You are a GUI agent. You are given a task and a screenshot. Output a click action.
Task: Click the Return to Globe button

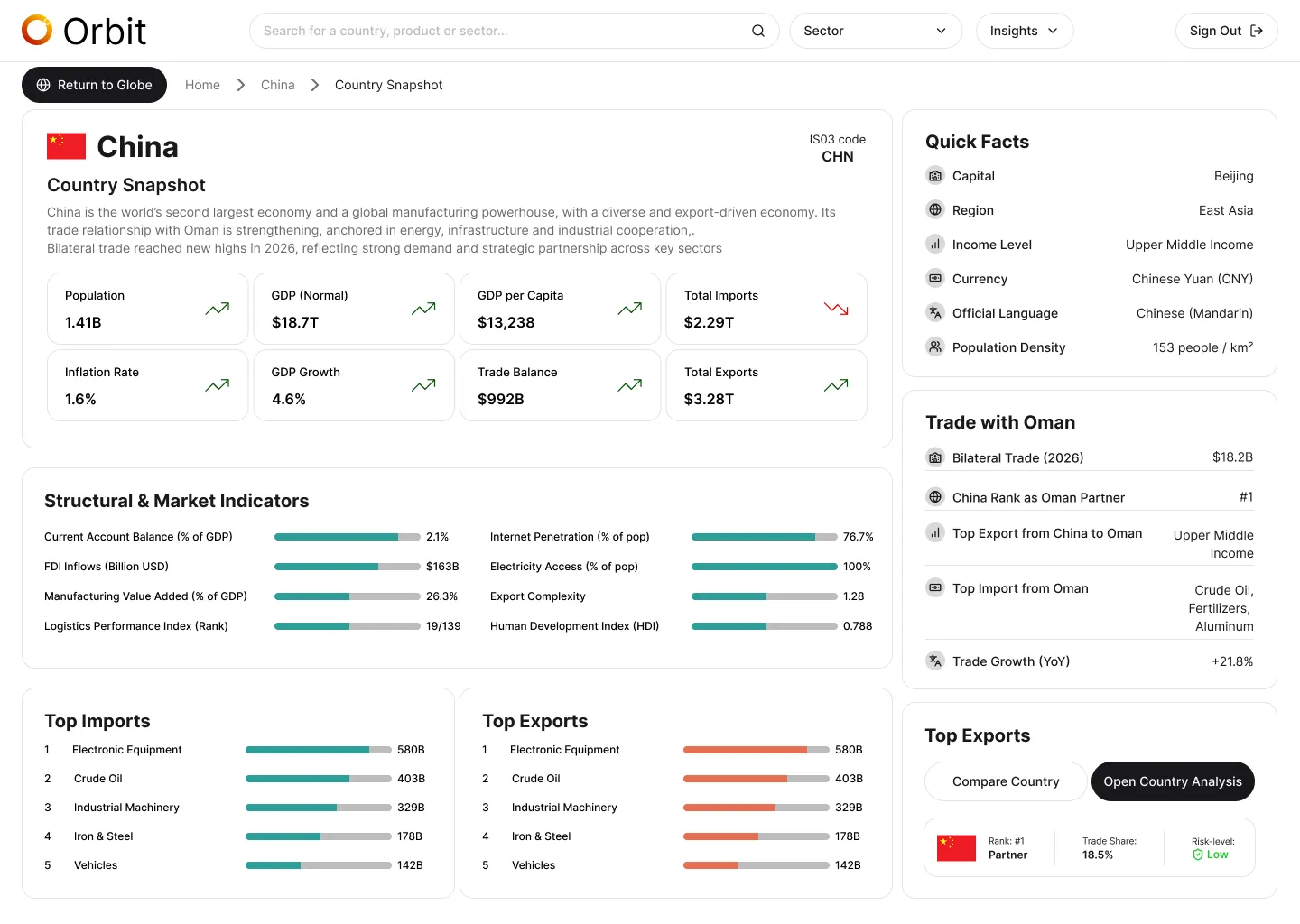(x=94, y=85)
